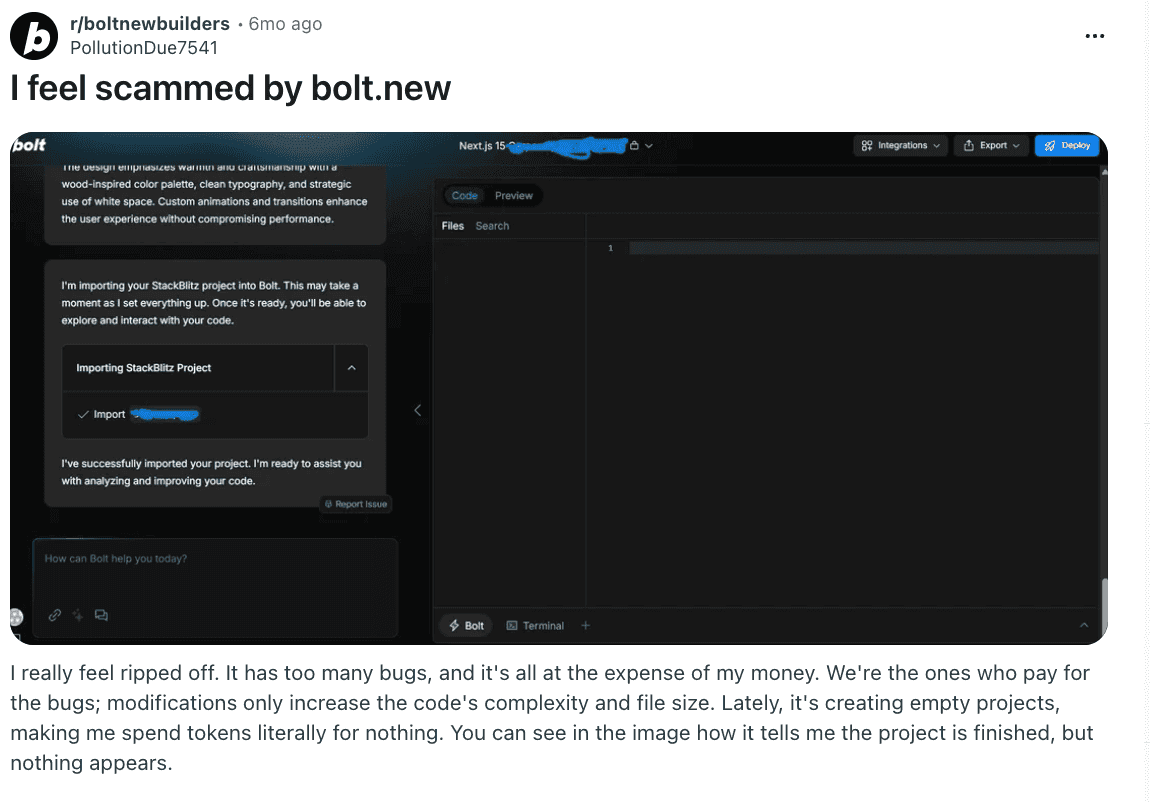
Task: Click the Integrations grid icon in the toolbar
Action: [x=866, y=145]
